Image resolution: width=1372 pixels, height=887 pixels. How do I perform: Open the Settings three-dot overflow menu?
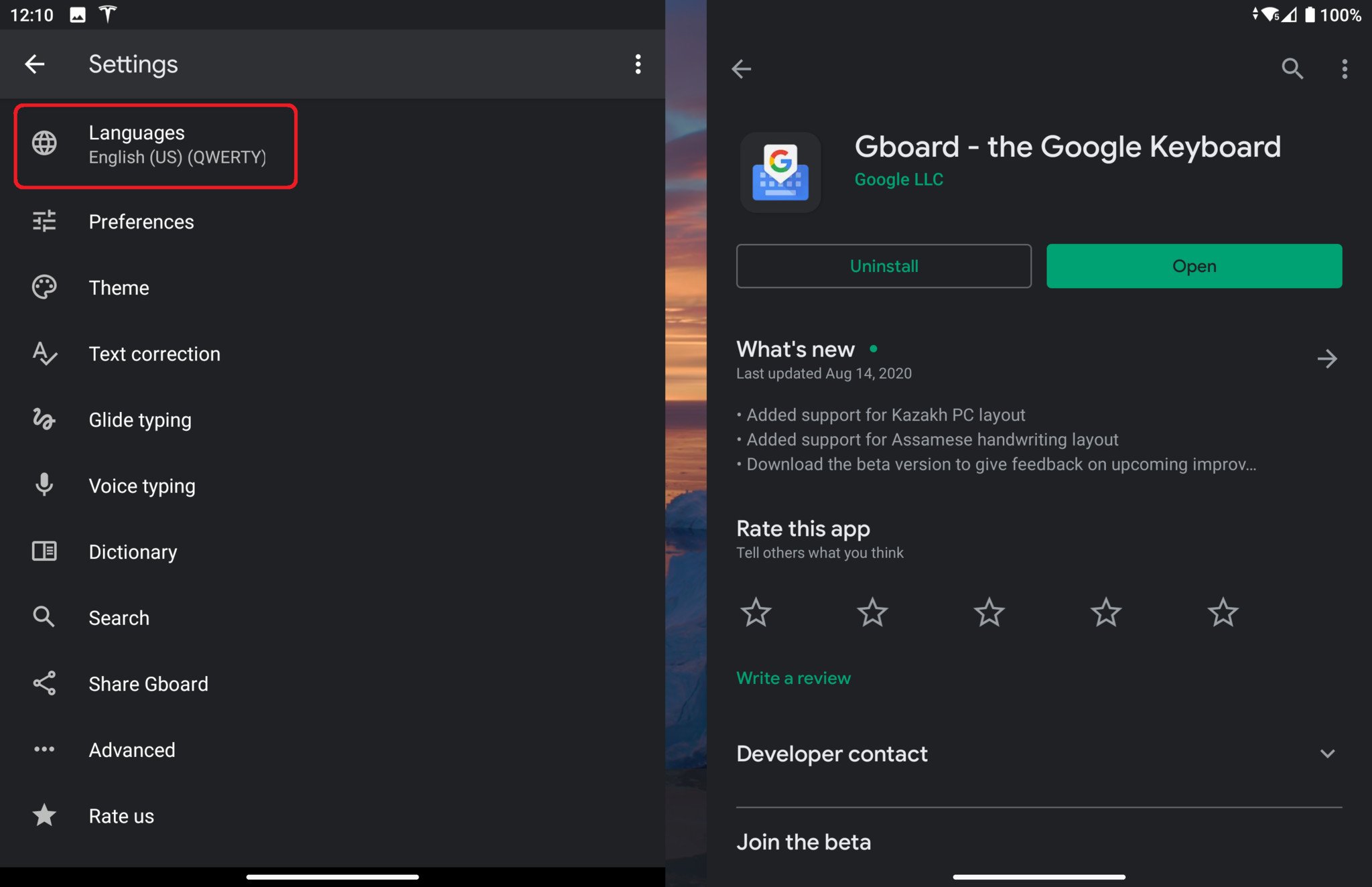(638, 64)
